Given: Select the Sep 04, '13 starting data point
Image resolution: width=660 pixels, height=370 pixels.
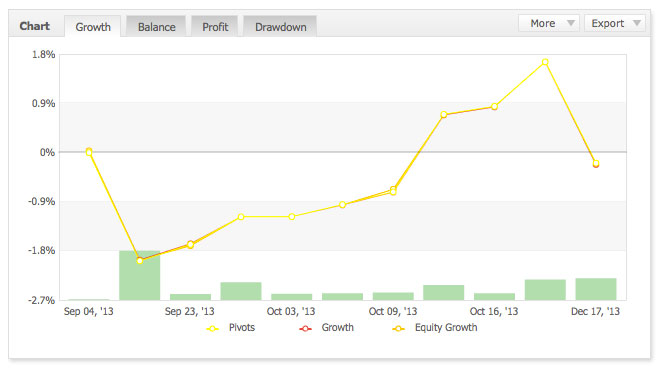Looking at the screenshot, I should (89, 152).
